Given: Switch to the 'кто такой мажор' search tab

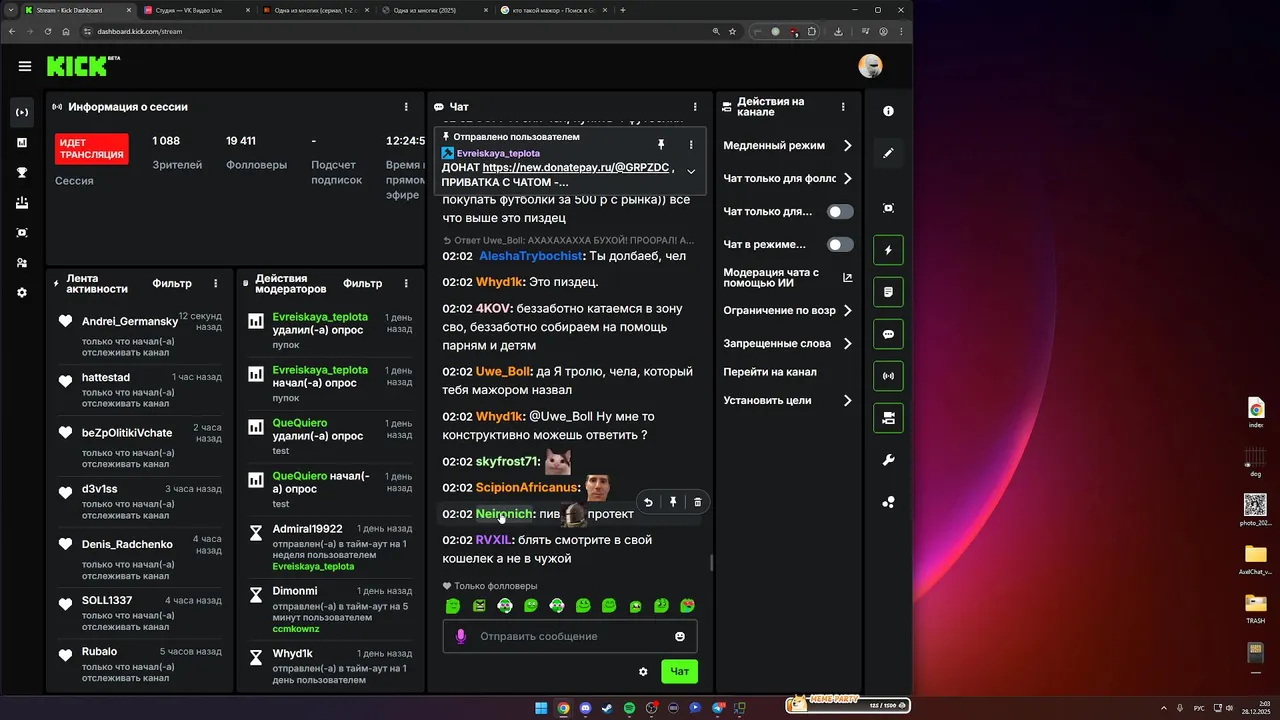Looking at the screenshot, I should 553,10.
